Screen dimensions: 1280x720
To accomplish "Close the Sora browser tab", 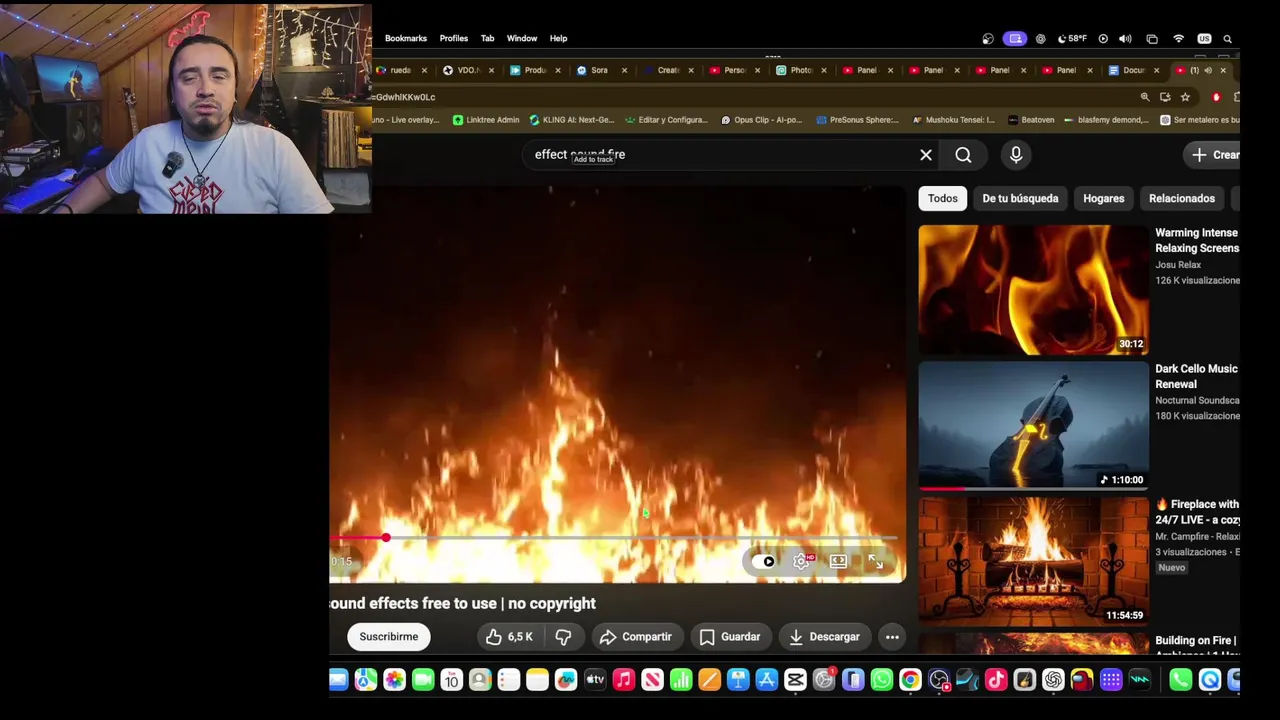I will 624,70.
